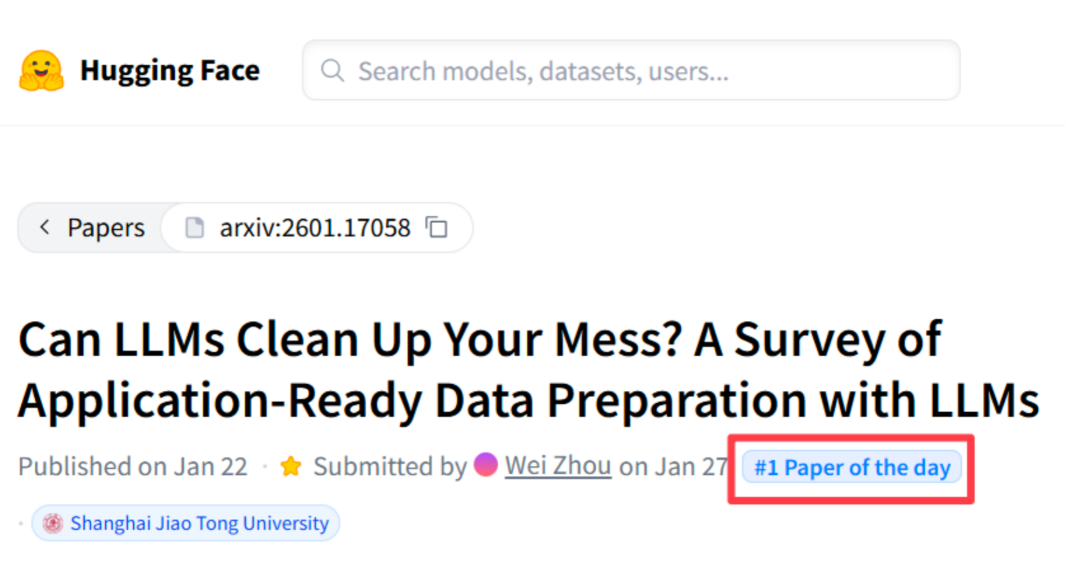The width and height of the screenshot is (1080, 567).
Task: Open the Shanghai Jiao Tong University tag
Action: [x=198, y=523]
